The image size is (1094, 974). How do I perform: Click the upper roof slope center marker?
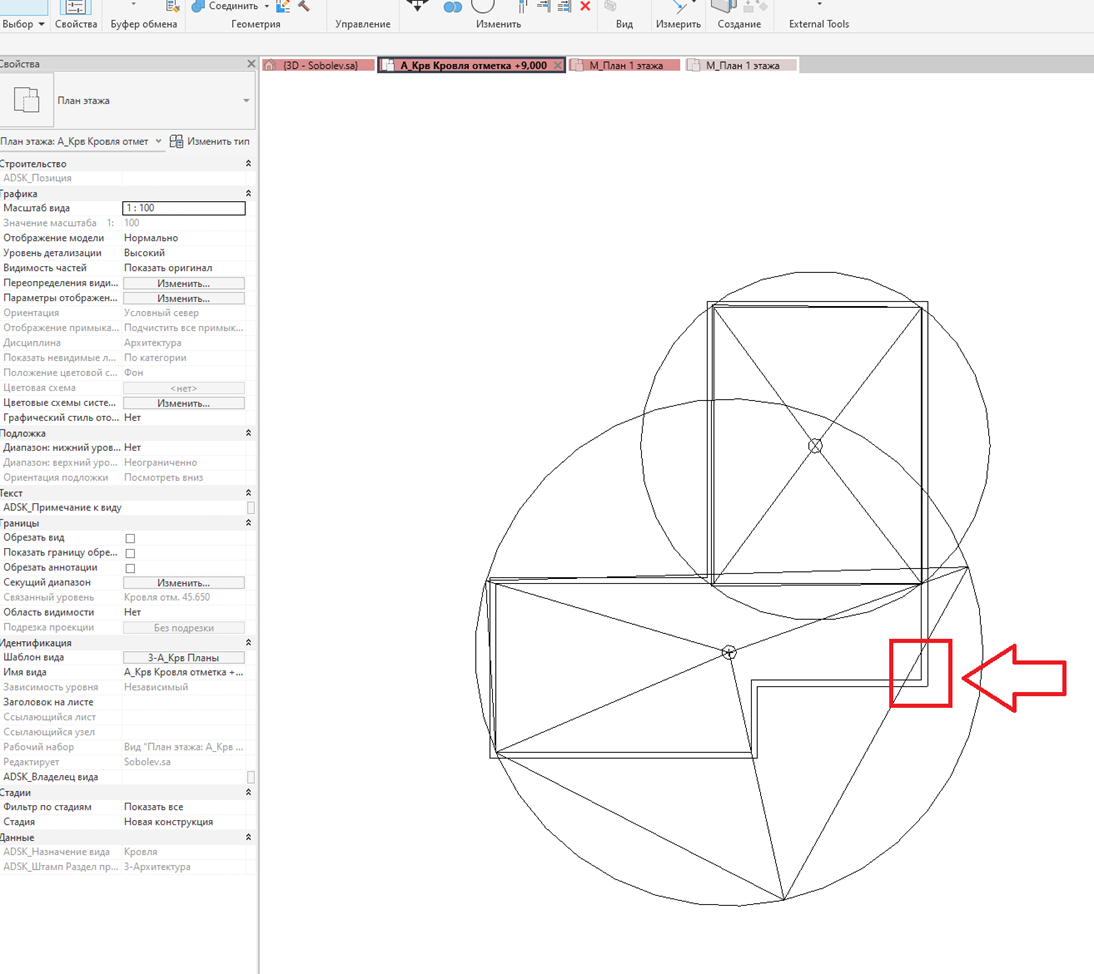[x=815, y=445]
